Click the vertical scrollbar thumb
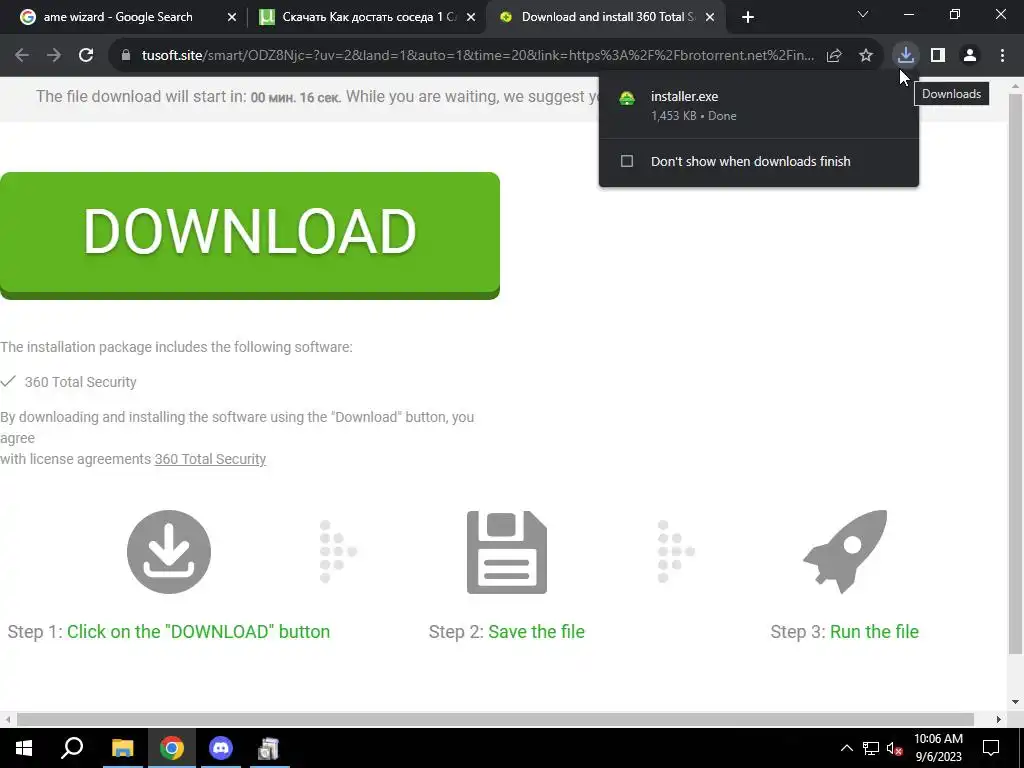This screenshot has height=768, width=1024. 1016,374
